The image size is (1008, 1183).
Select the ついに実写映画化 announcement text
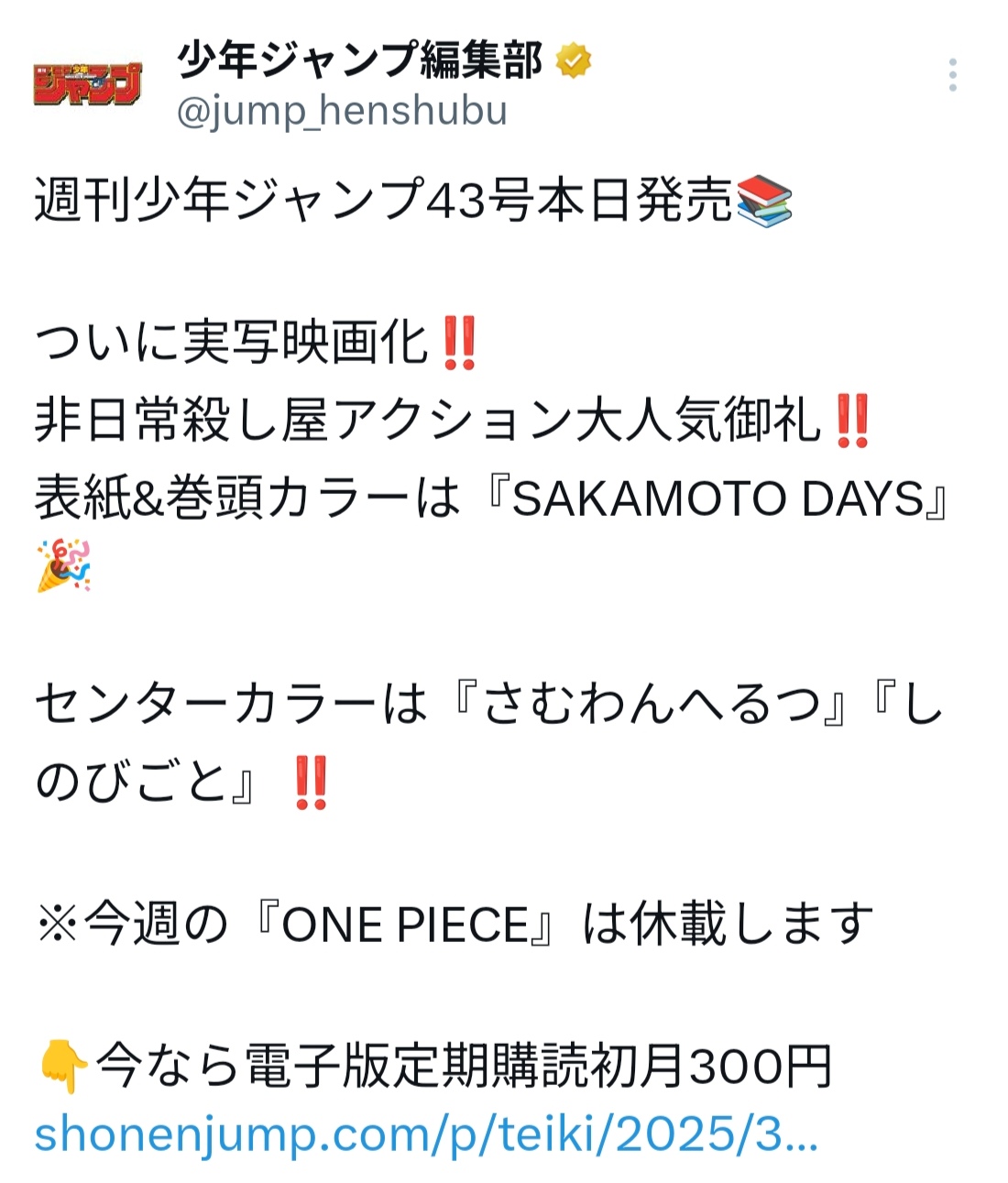(232, 345)
